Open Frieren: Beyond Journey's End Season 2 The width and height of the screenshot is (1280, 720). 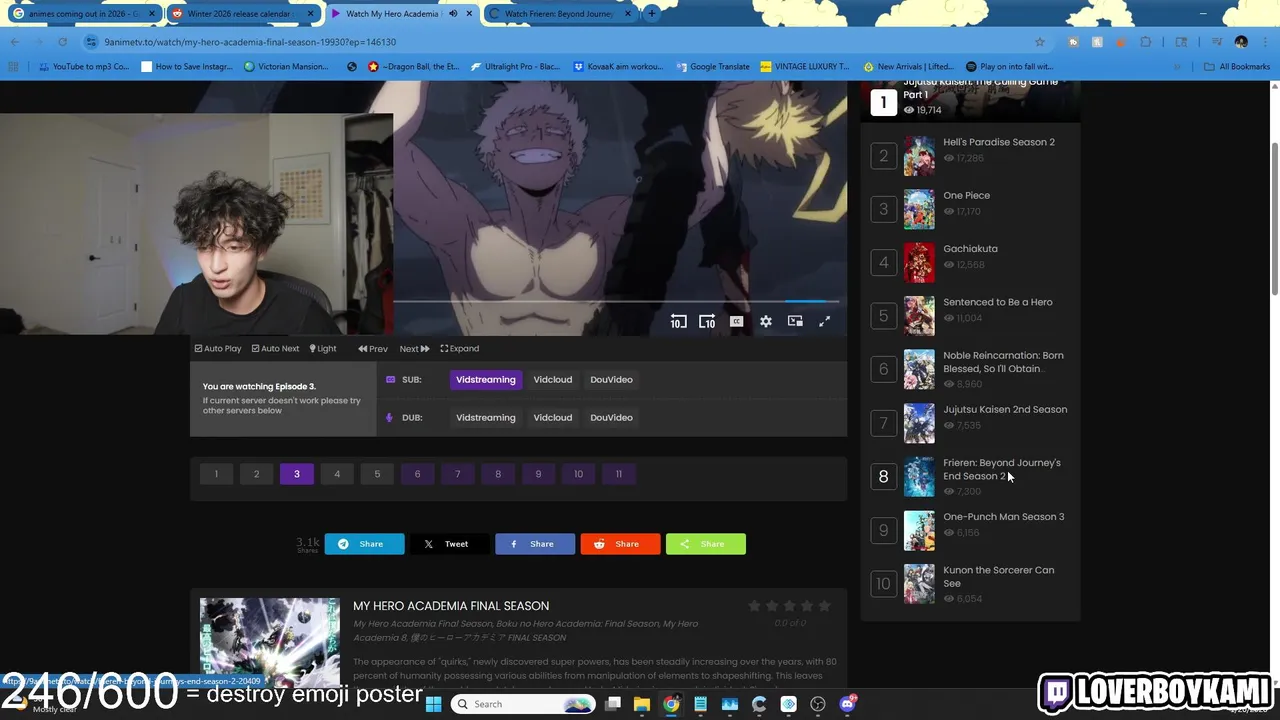(x=1001, y=469)
